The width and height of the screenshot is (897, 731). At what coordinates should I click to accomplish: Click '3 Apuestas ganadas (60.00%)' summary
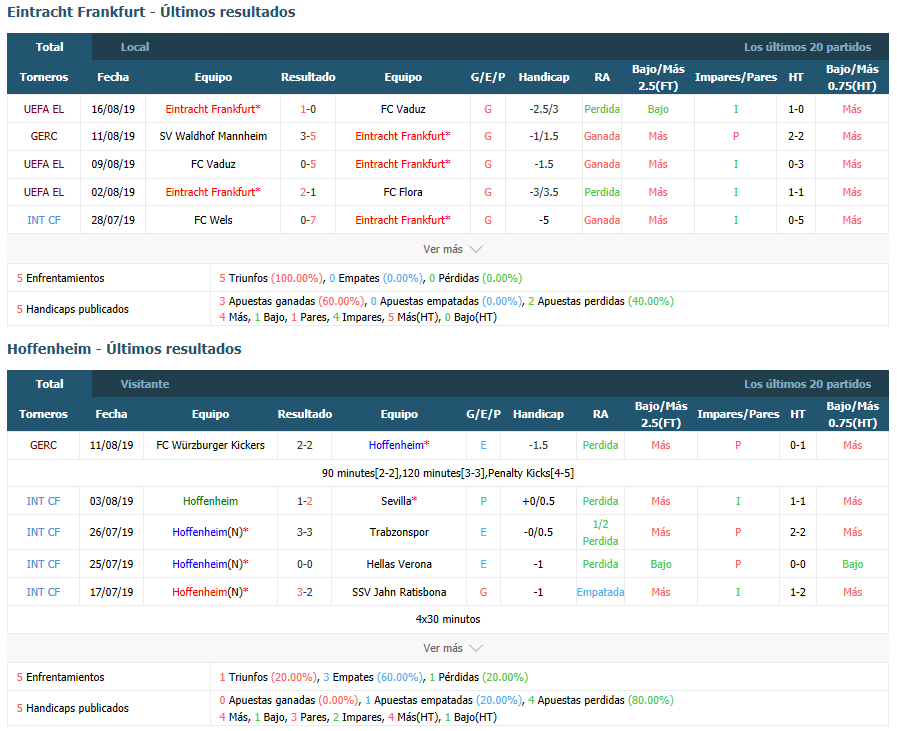pos(292,301)
